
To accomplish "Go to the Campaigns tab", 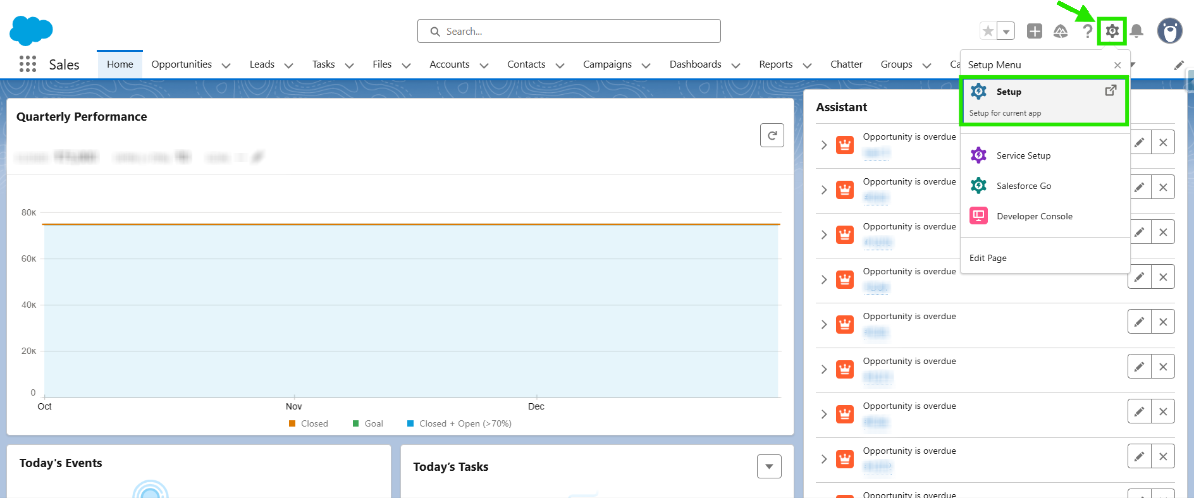I will coord(608,64).
